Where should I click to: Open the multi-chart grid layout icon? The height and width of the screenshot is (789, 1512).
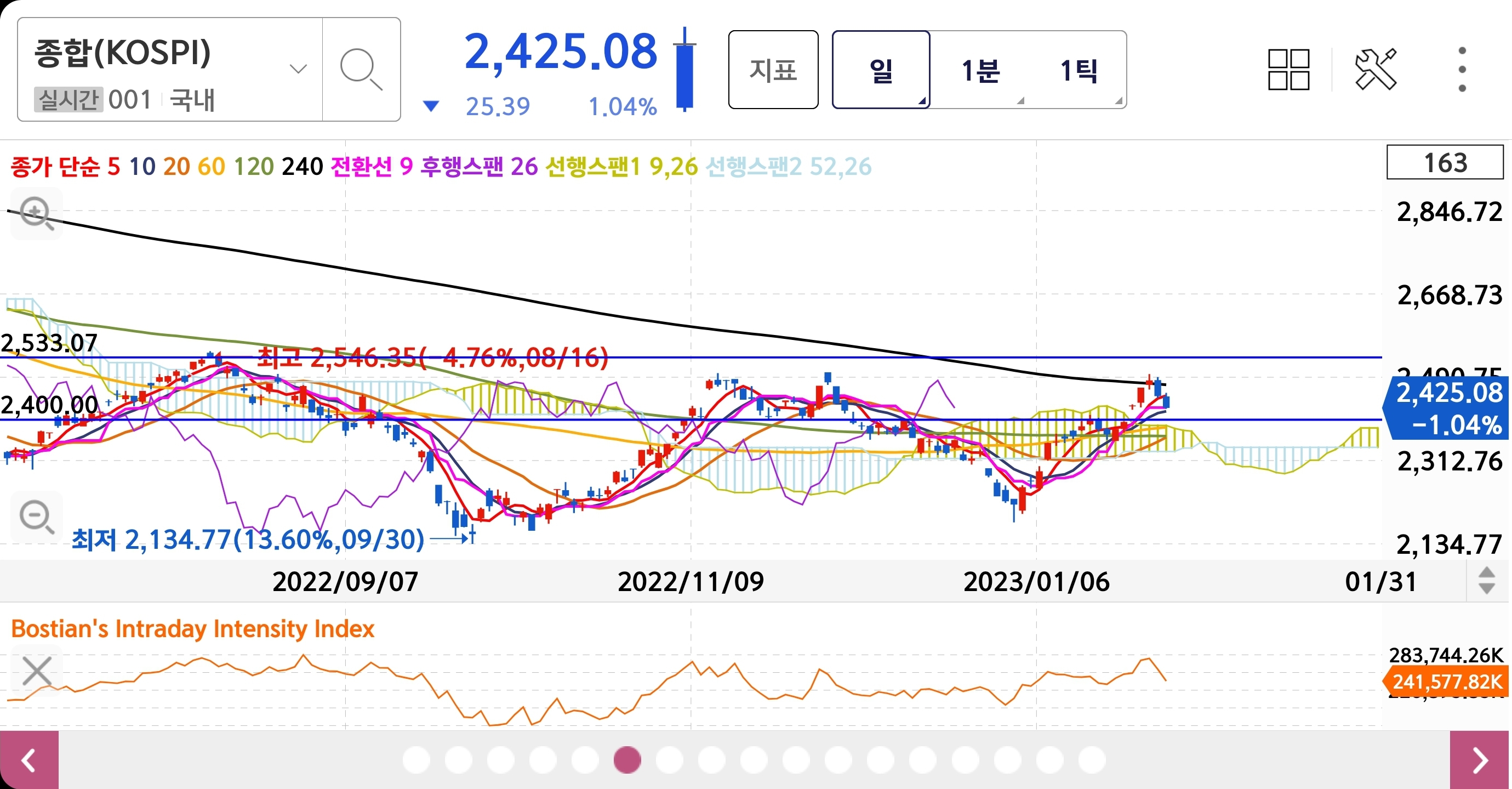tap(1288, 70)
